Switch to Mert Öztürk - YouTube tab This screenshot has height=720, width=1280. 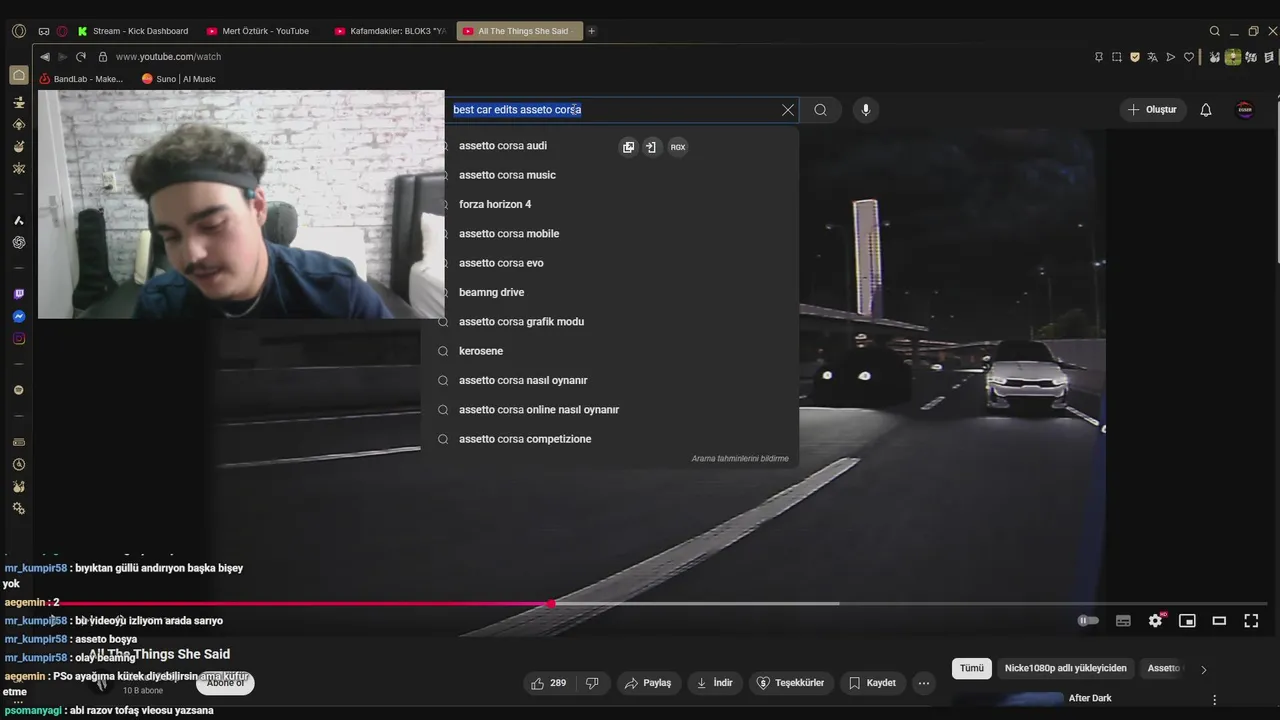tap(263, 31)
